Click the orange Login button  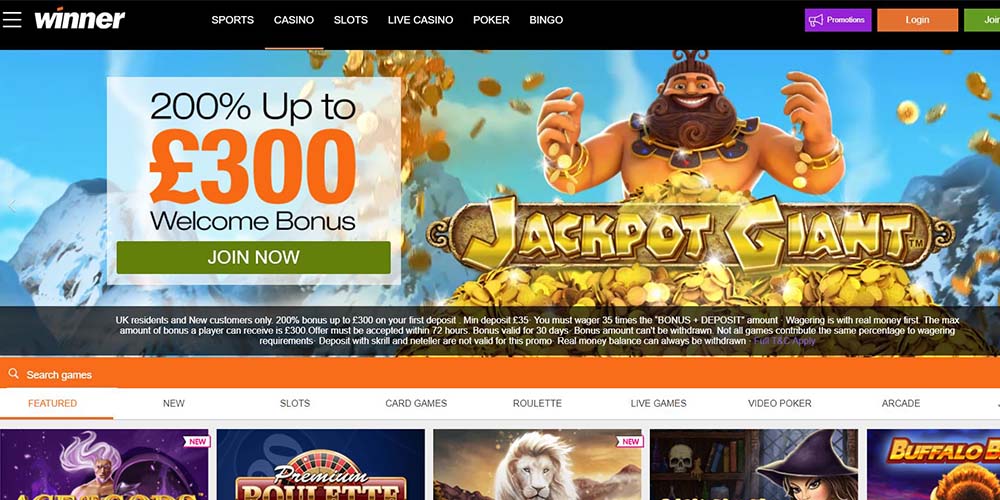click(x=917, y=20)
